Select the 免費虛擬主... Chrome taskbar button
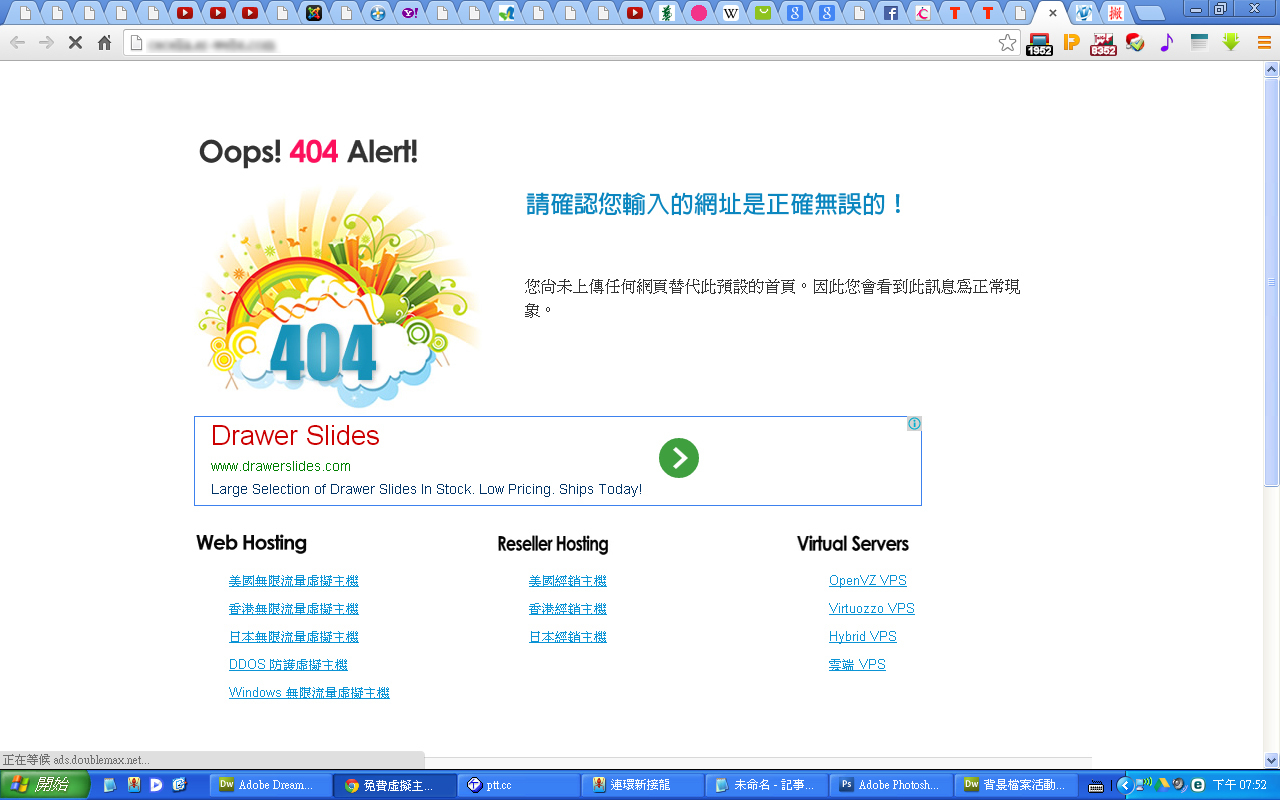The image size is (1280, 800). pyautogui.click(x=396, y=785)
